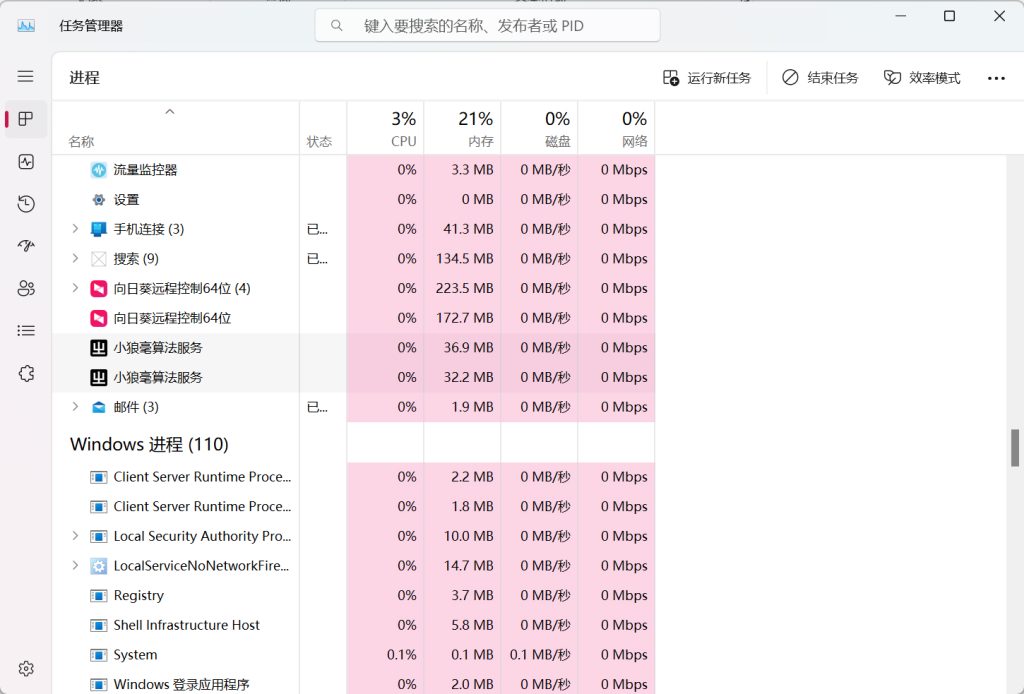Click the 设置 gear process icon
The width and height of the screenshot is (1024, 694).
(99, 200)
